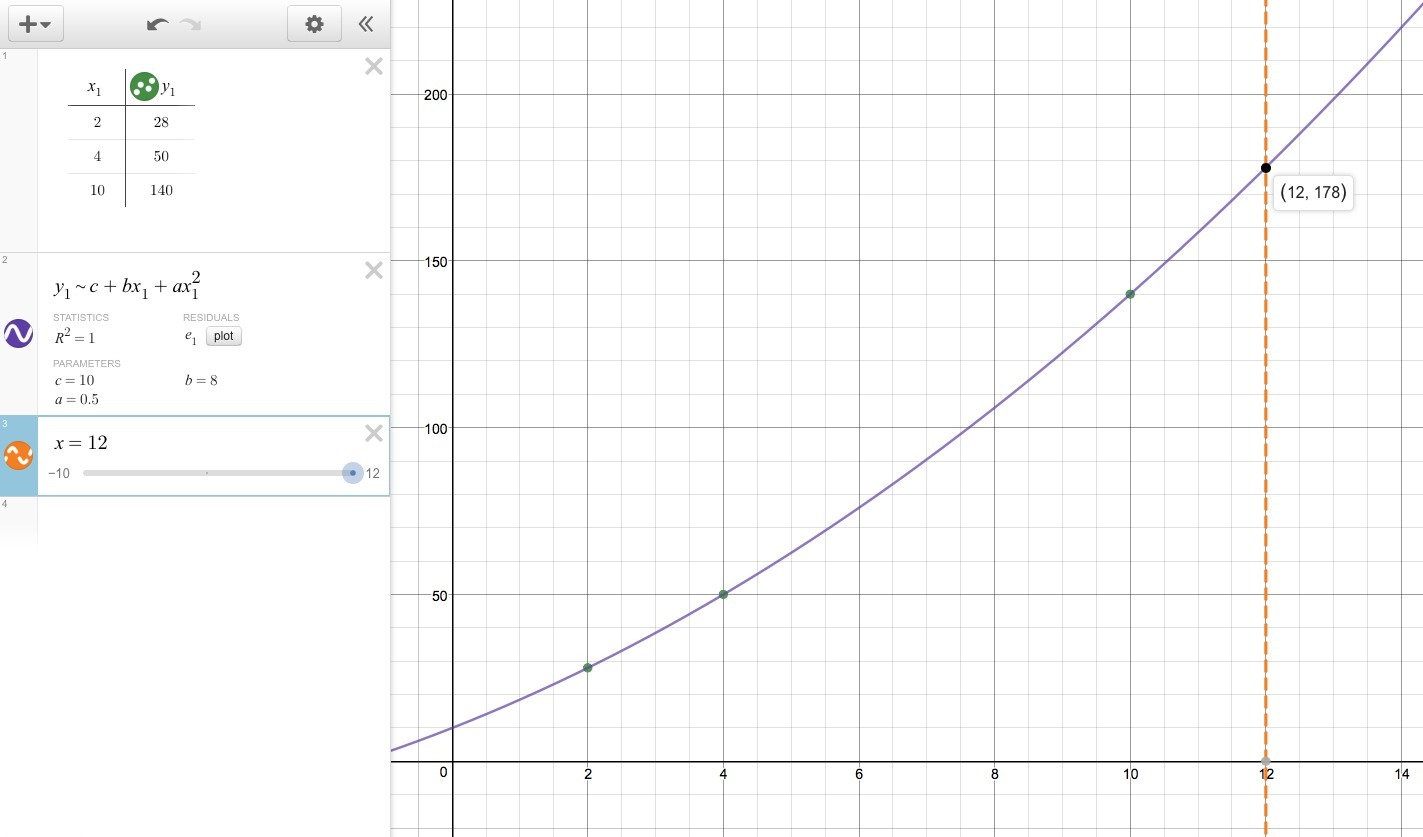1423x837 pixels.
Task: Remove the x = 12 expression
Action: click(x=373, y=433)
